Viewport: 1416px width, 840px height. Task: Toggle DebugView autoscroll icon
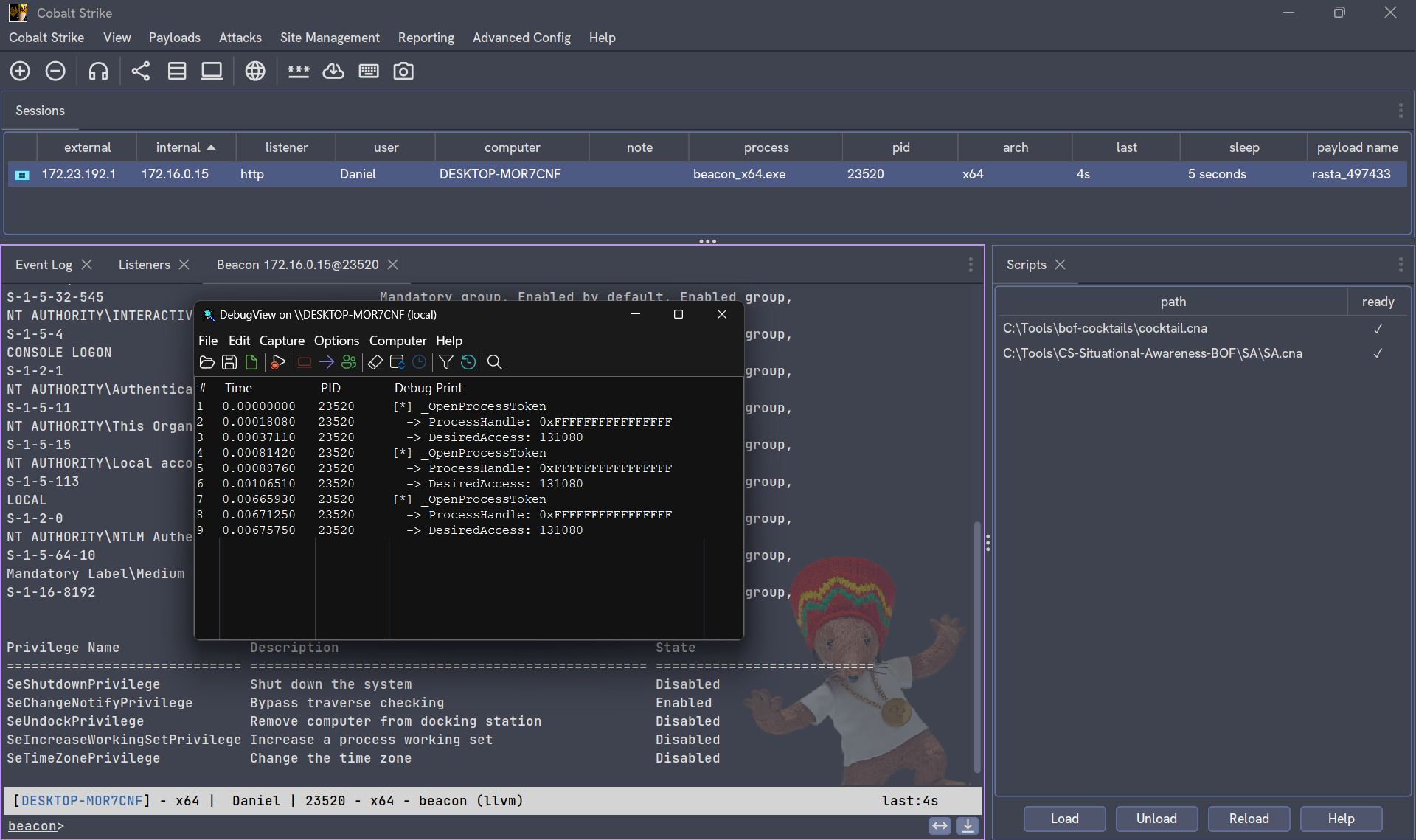pos(398,362)
